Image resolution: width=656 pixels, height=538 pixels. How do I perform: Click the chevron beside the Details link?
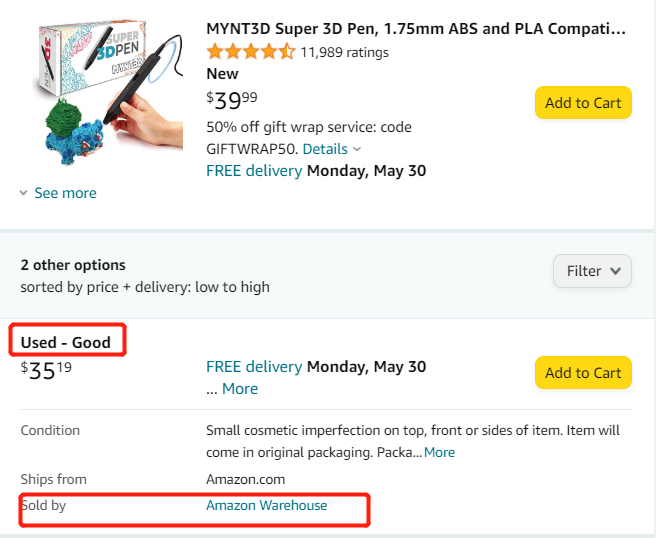pos(357,149)
